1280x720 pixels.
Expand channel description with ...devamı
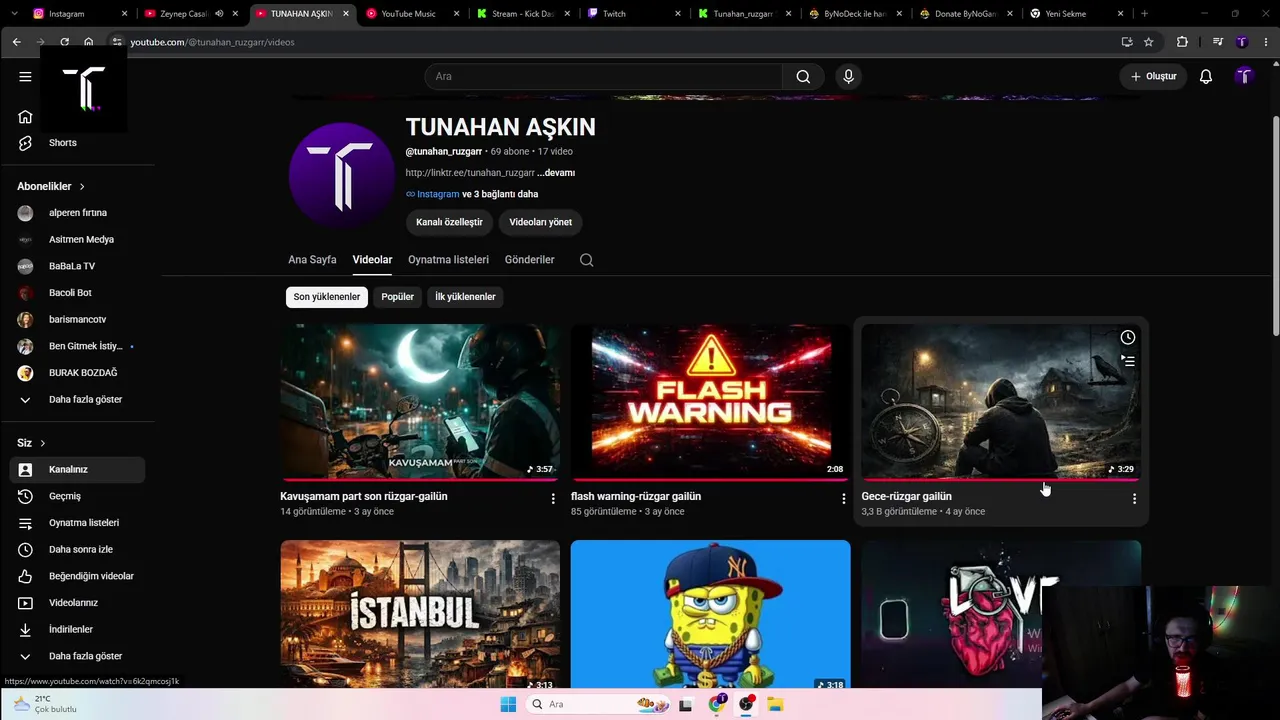point(556,173)
